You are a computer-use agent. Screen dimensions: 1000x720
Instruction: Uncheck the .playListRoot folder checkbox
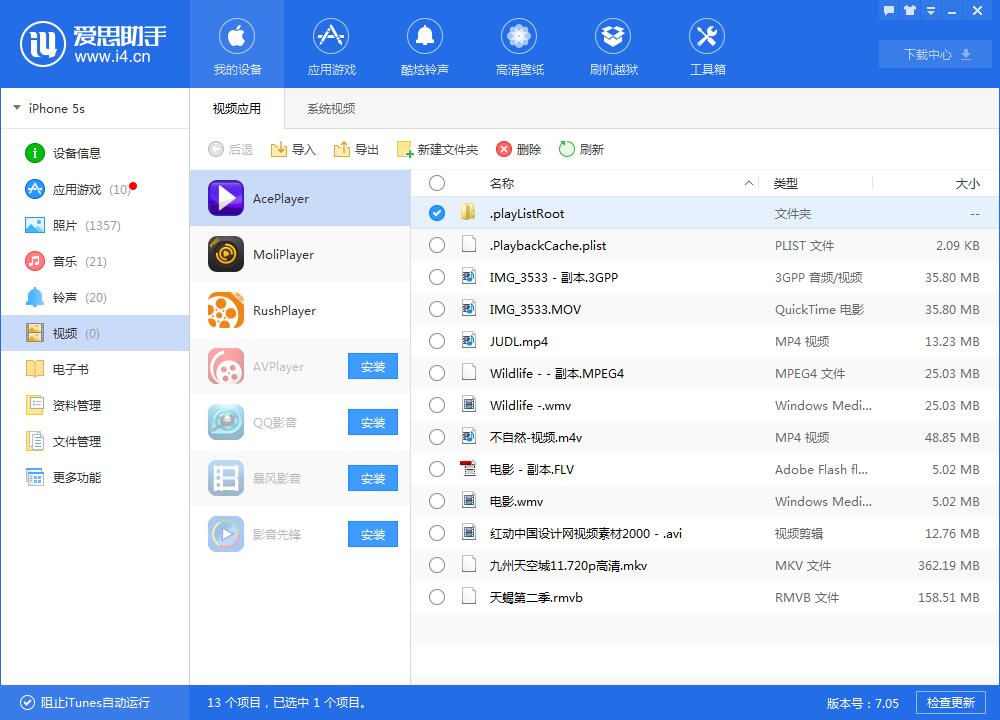pos(436,213)
